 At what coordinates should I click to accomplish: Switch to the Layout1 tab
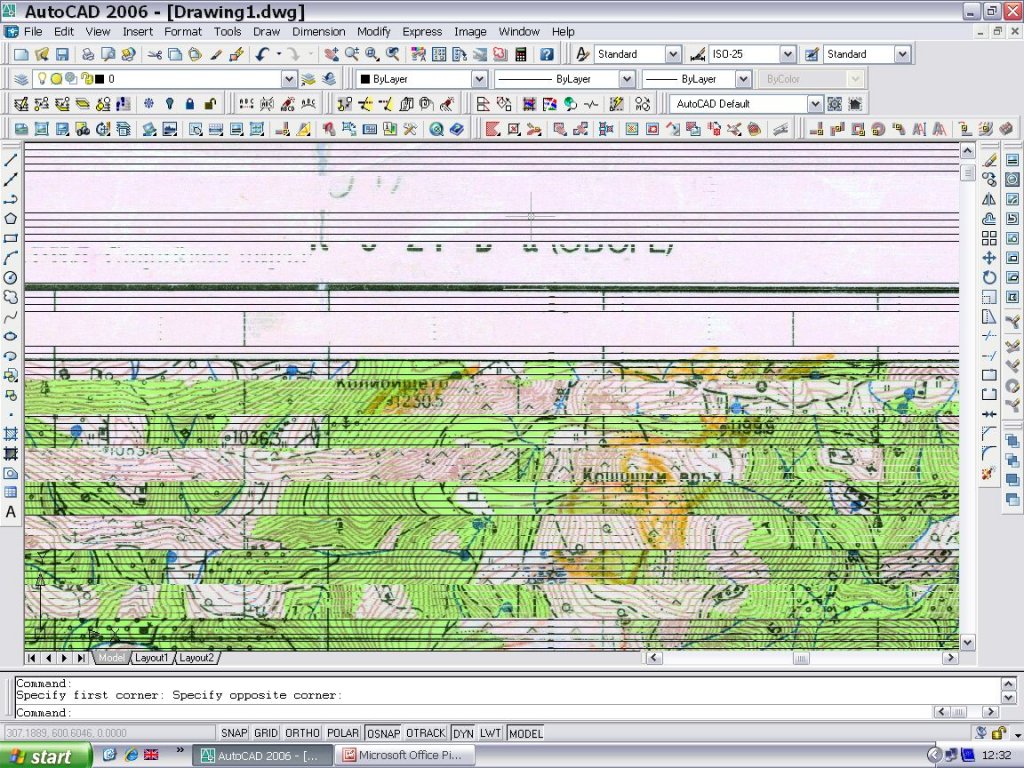pyautogui.click(x=152, y=658)
